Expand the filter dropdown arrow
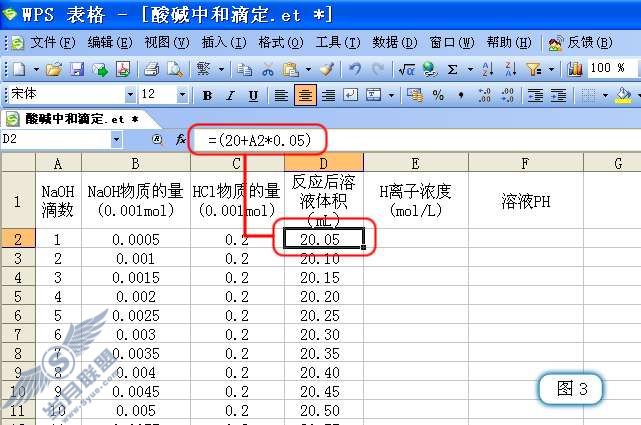Screen dimensions: 641x425 pyautogui.click(x=551, y=69)
